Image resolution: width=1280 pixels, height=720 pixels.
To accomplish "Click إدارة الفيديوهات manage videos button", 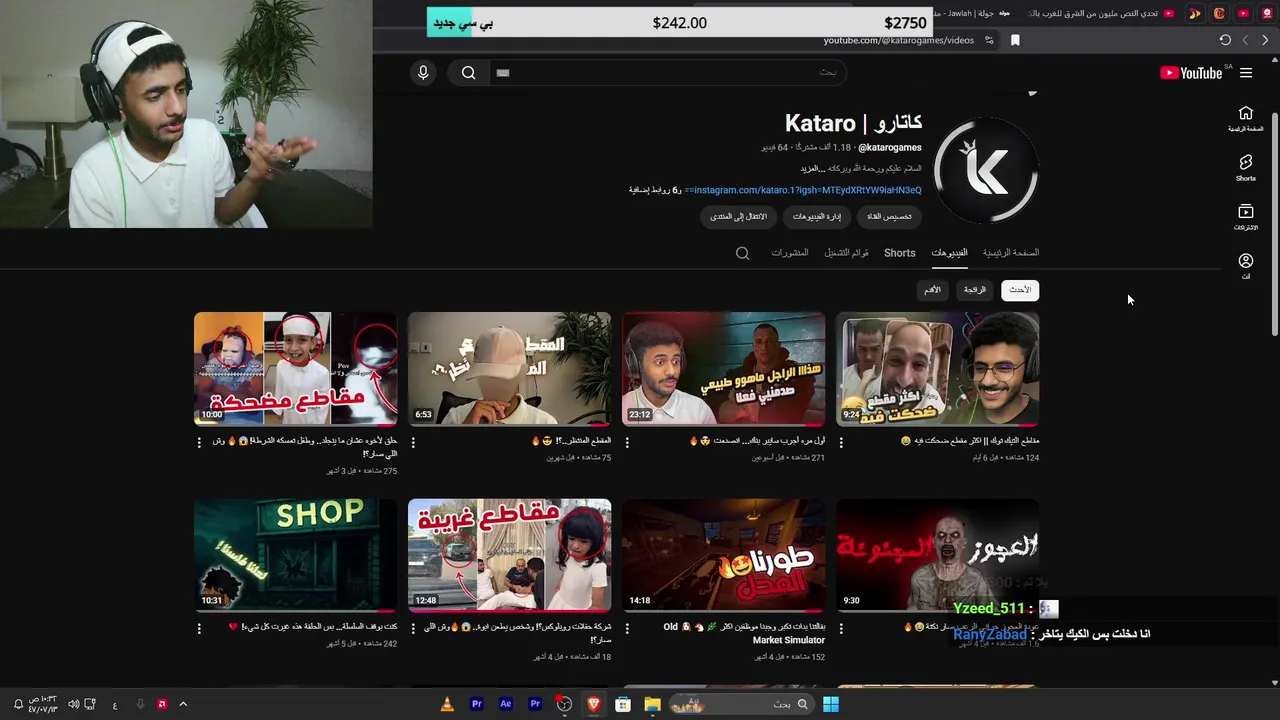I will tap(816, 216).
